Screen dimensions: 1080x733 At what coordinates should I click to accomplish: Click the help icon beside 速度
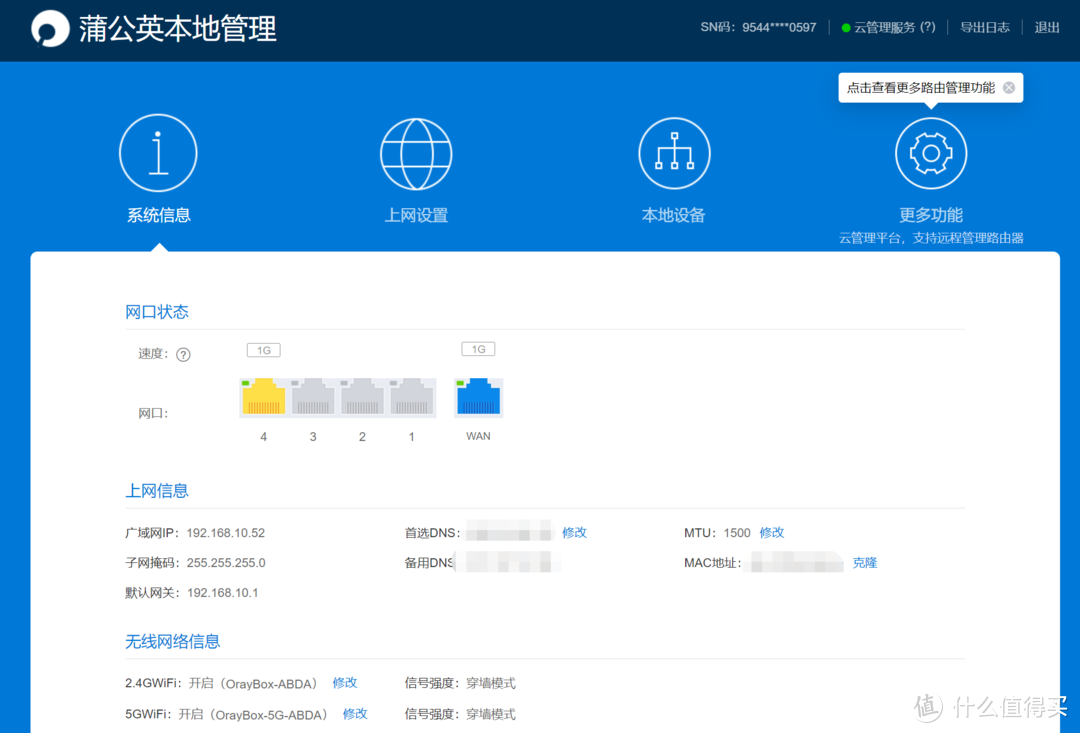(x=185, y=354)
